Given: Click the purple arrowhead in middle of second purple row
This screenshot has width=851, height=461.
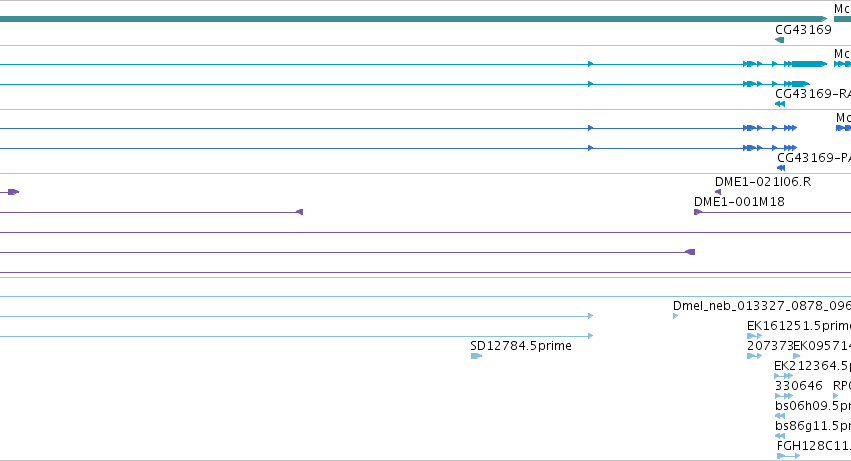Looking at the screenshot, I should tap(299, 212).
